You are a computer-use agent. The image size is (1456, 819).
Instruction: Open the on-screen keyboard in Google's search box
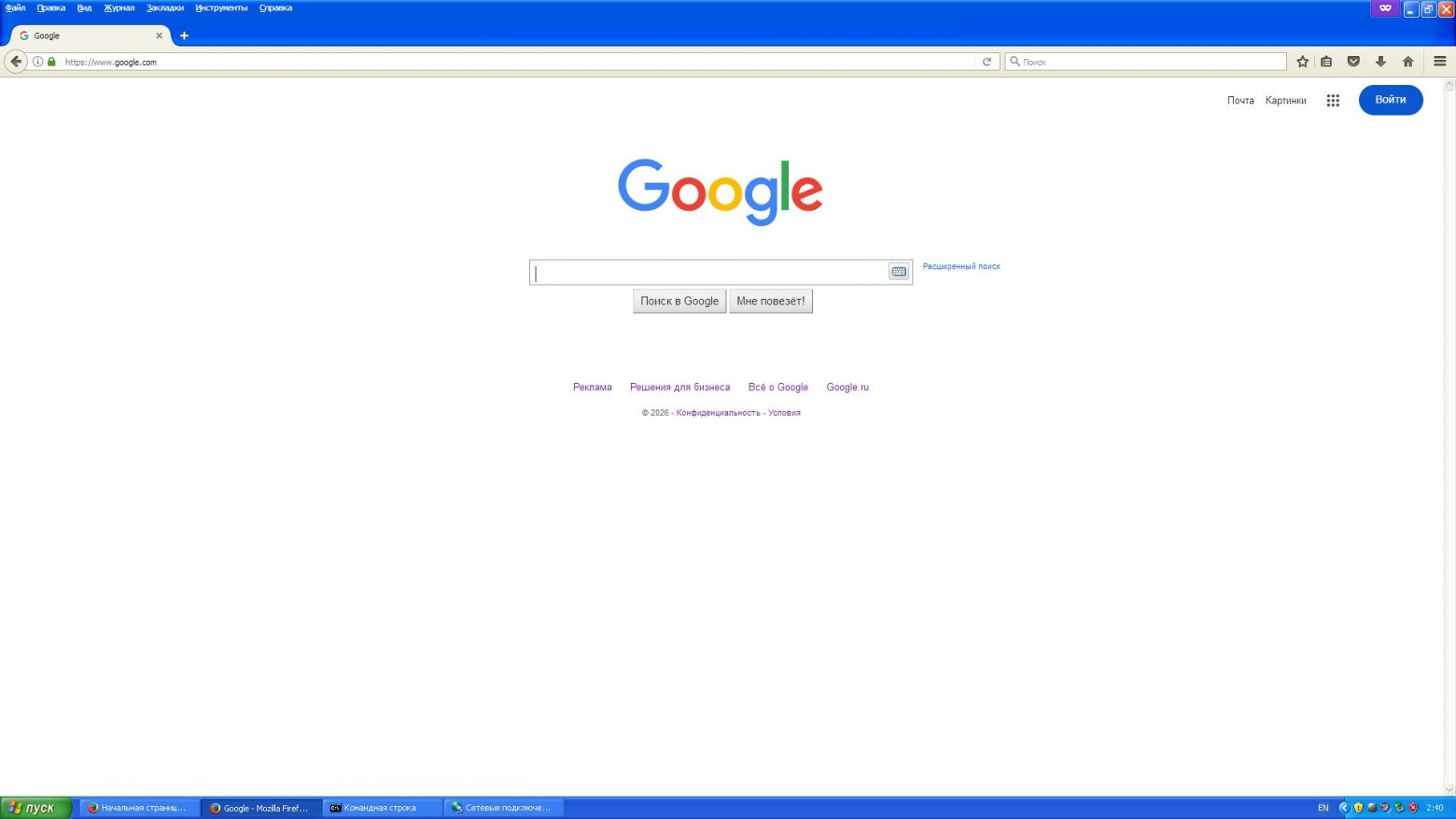click(x=899, y=272)
